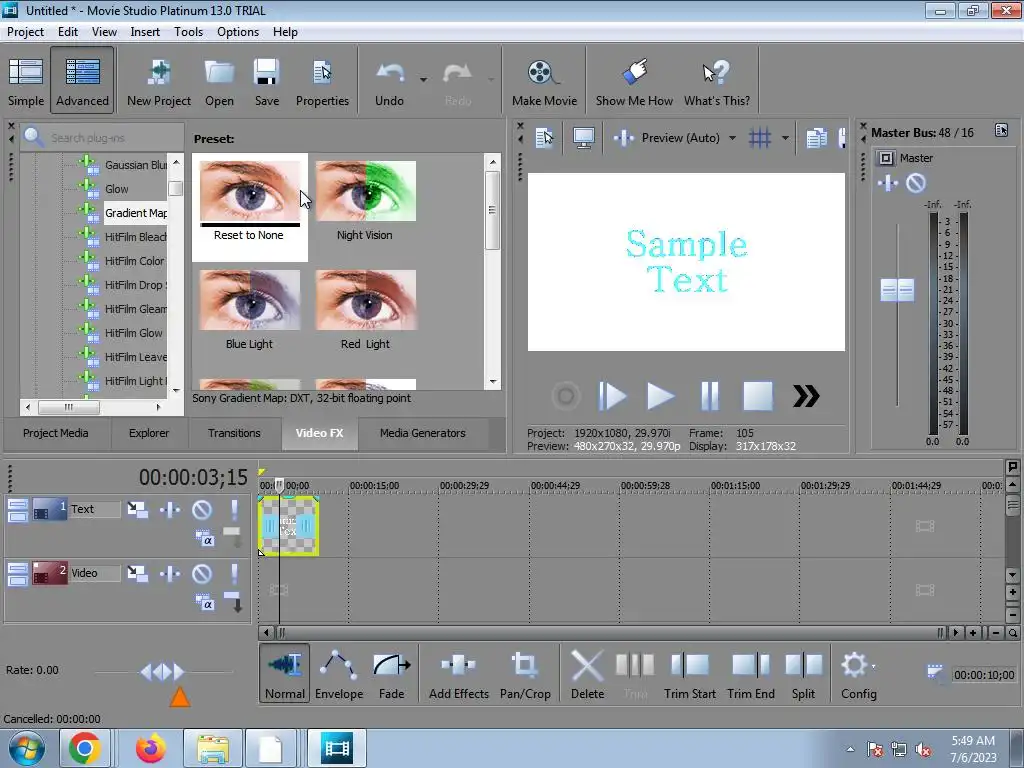Switch to Transitions tab
The height and width of the screenshot is (768, 1024).
pos(234,433)
